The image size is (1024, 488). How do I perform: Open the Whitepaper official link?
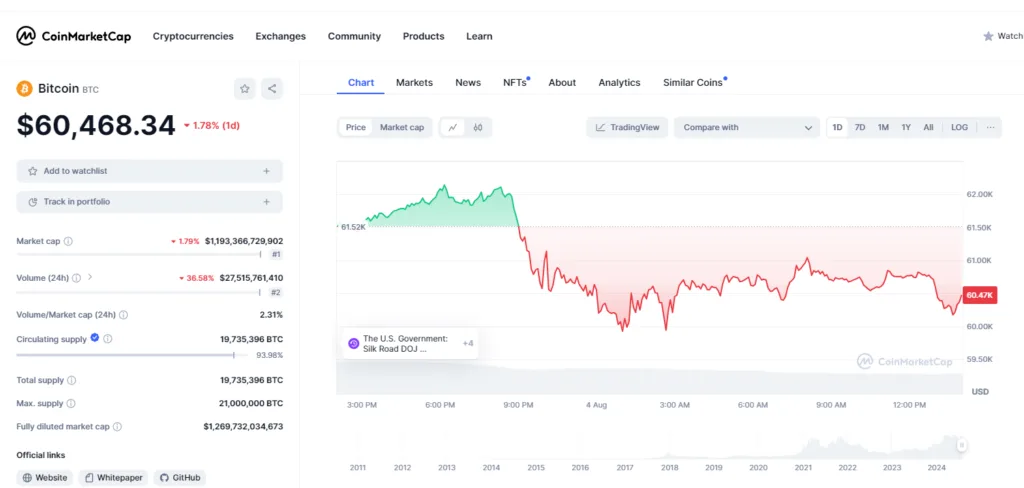[x=114, y=478]
